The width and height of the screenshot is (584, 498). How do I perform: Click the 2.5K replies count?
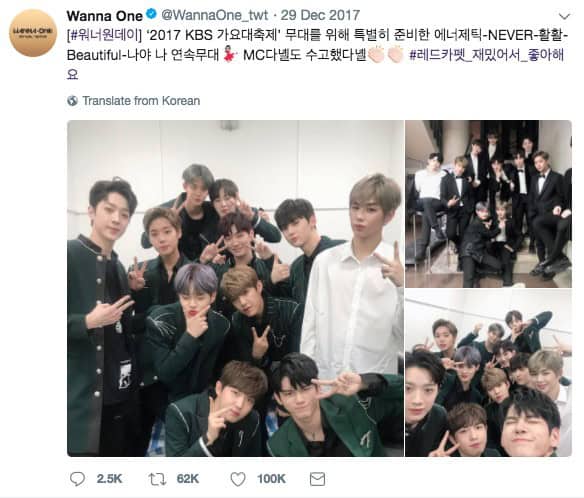(109, 479)
